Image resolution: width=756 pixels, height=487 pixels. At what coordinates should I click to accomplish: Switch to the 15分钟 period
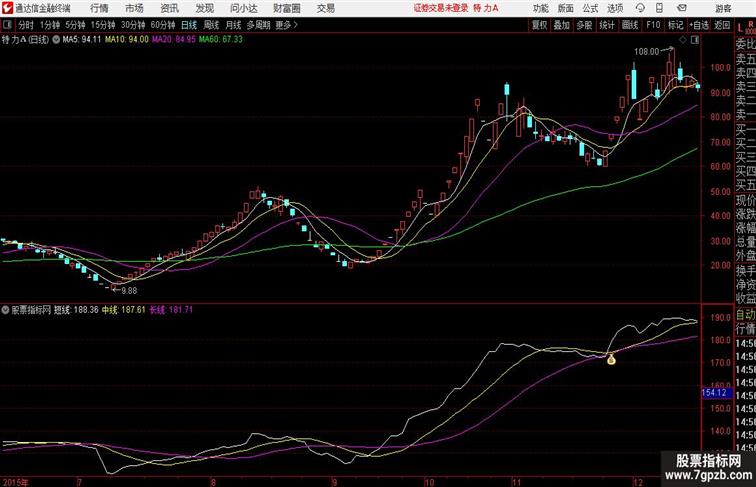point(103,25)
